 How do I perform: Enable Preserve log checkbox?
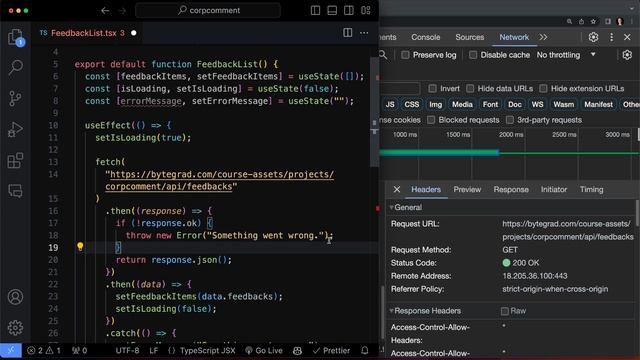[x=405, y=55]
